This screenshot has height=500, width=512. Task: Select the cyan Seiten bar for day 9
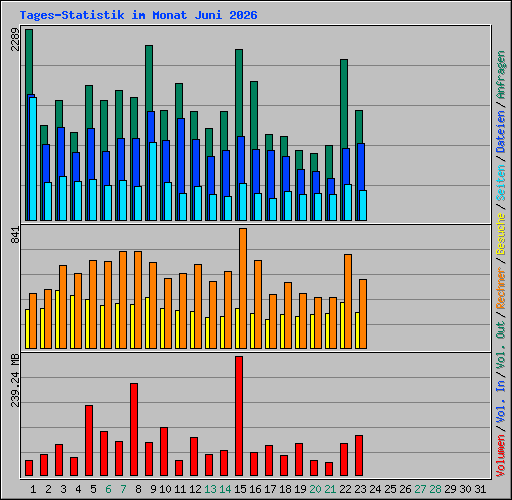point(153,182)
